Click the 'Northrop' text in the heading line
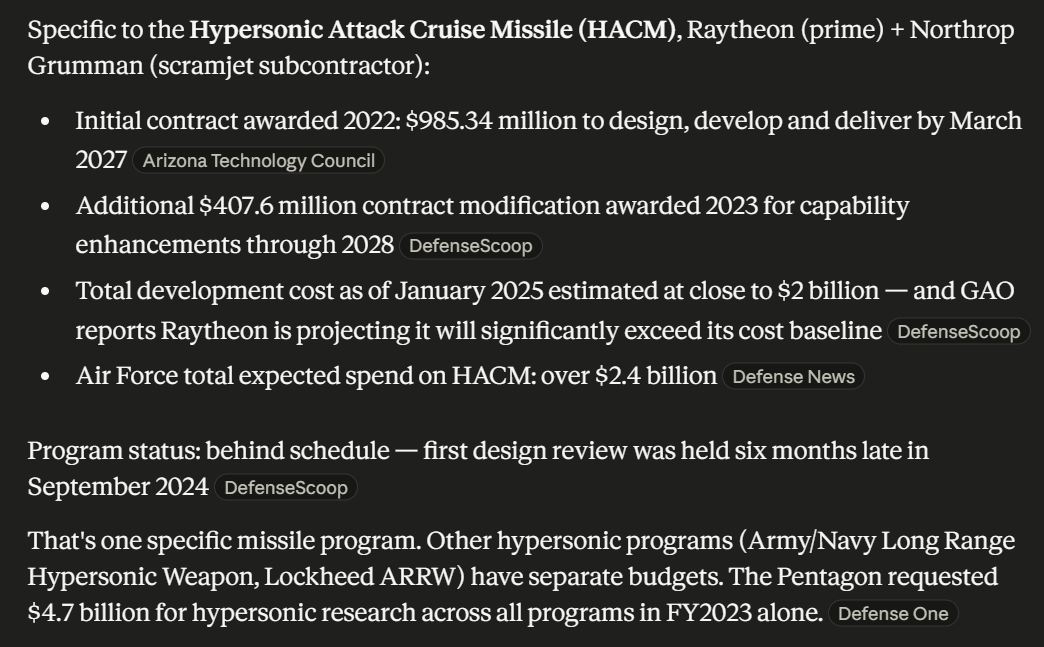 (962, 30)
